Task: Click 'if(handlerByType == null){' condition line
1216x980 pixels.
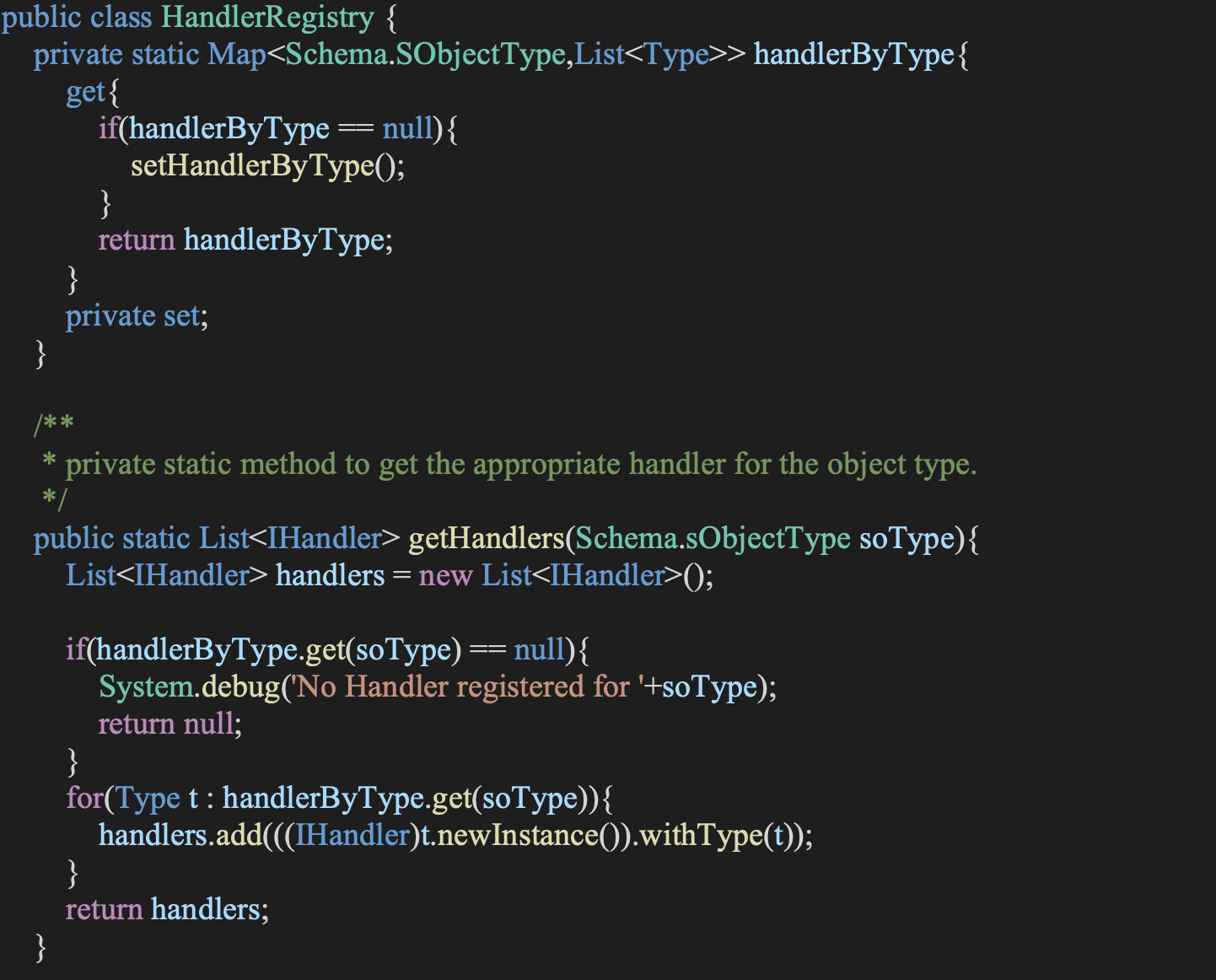Action: [278, 129]
